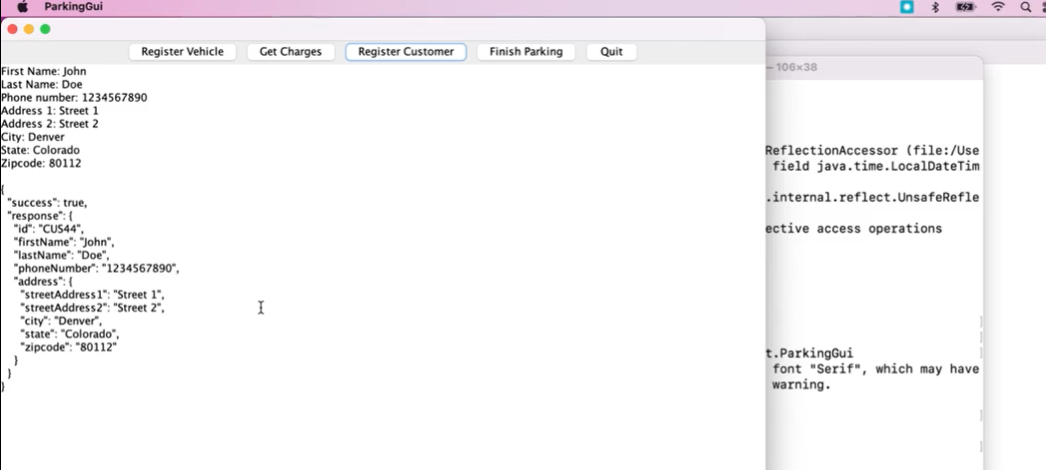Screen dimensions: 1046x470
Task: Click the '"lastName": "Doe"' JSON line
Action: click(61, 255)
